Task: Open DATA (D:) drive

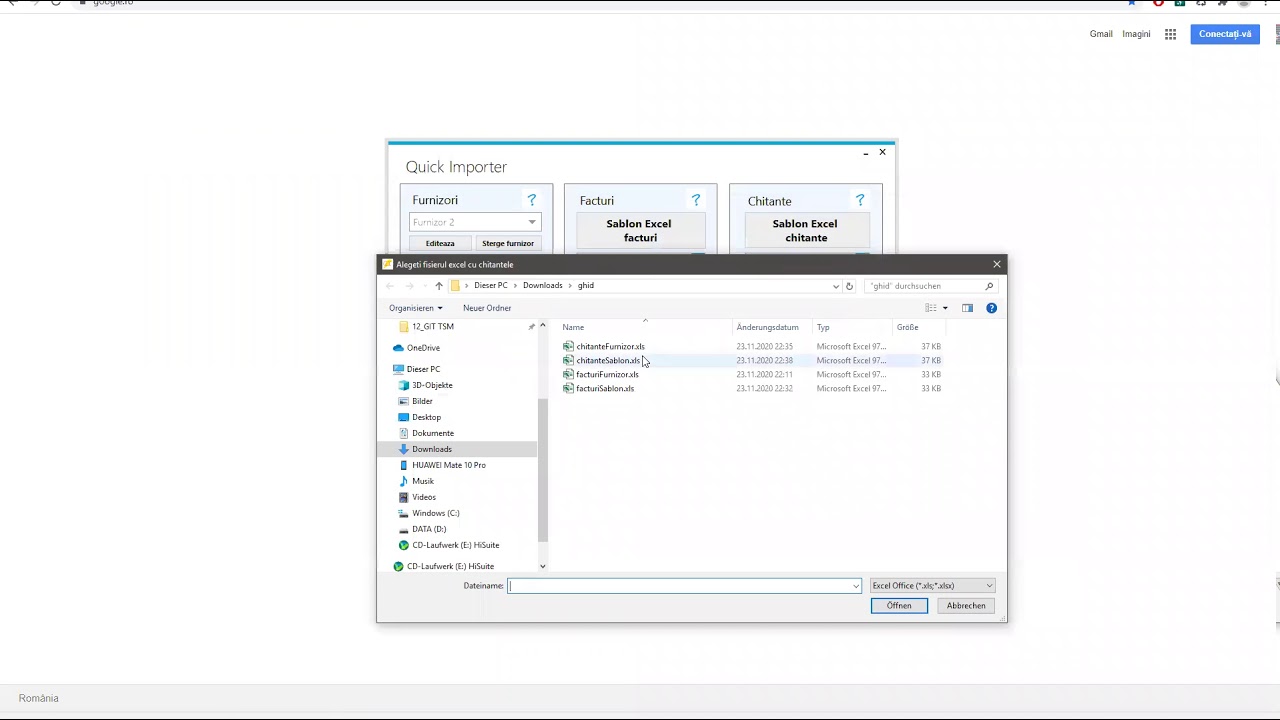Action: 429,529
